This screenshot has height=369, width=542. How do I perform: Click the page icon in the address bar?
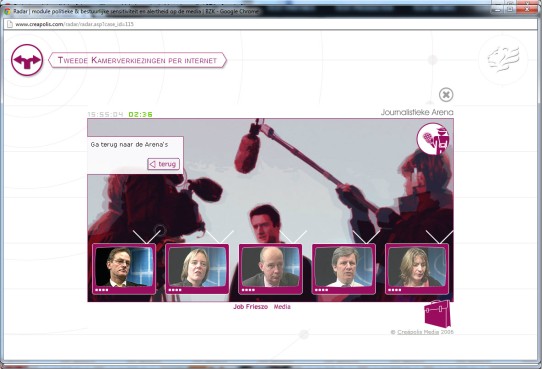click(x=10, y=24)
